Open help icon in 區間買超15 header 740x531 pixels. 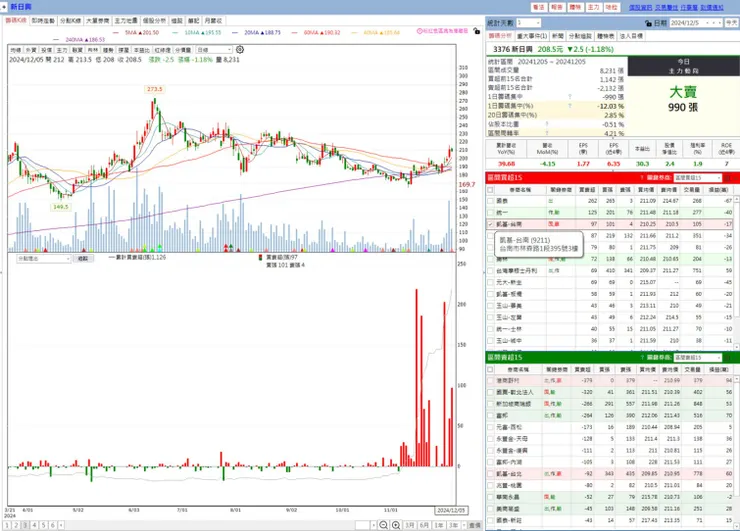pyautogui.click(x=642, y=178)
